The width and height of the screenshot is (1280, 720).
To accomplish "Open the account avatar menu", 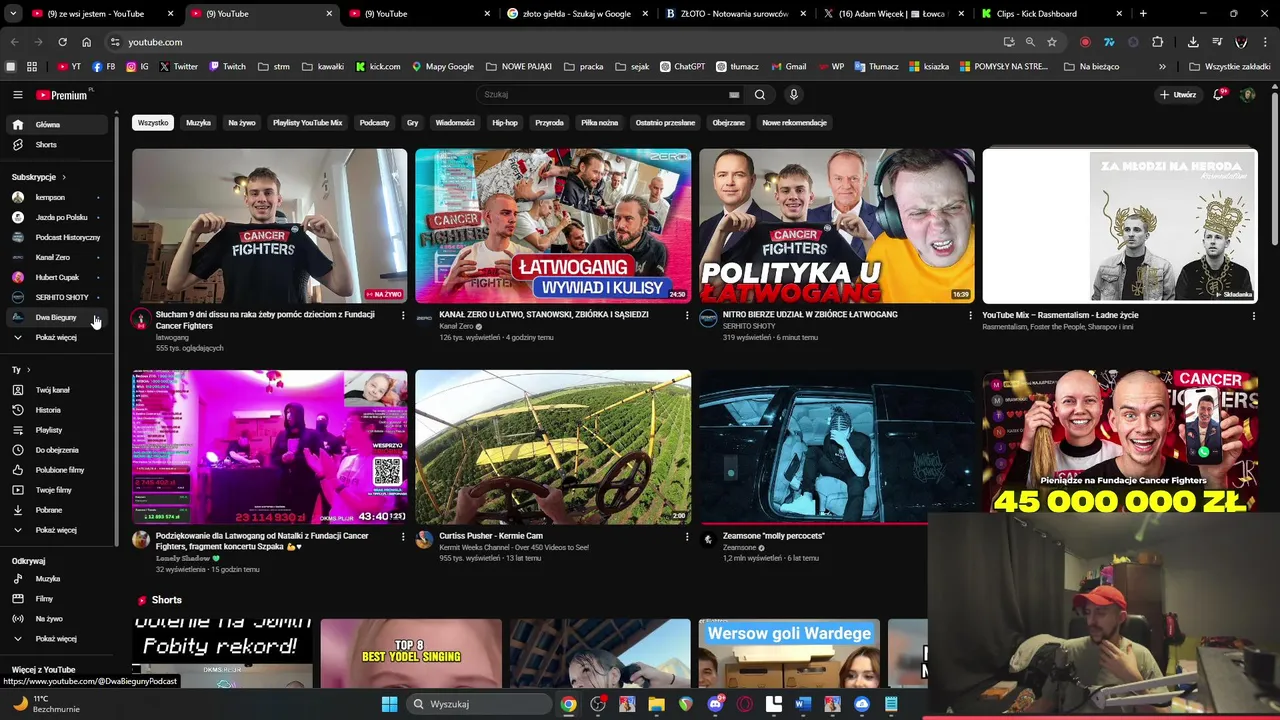I will coord(1247,95).
